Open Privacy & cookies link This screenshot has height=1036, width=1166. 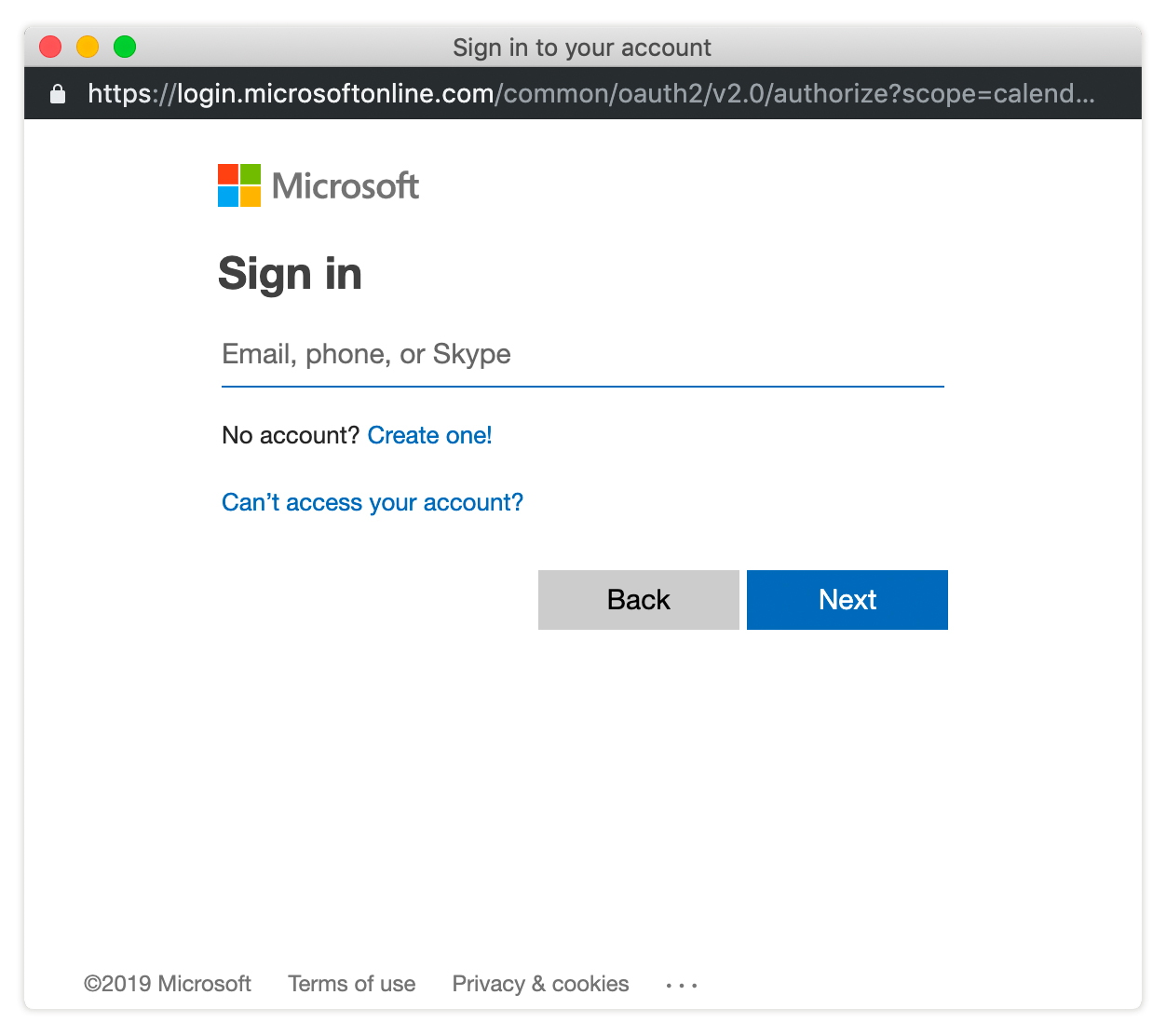(540, 984)
